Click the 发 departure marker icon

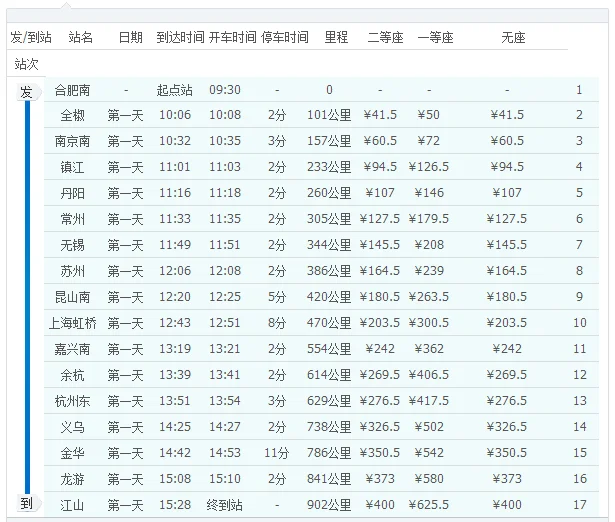[28, 93]
